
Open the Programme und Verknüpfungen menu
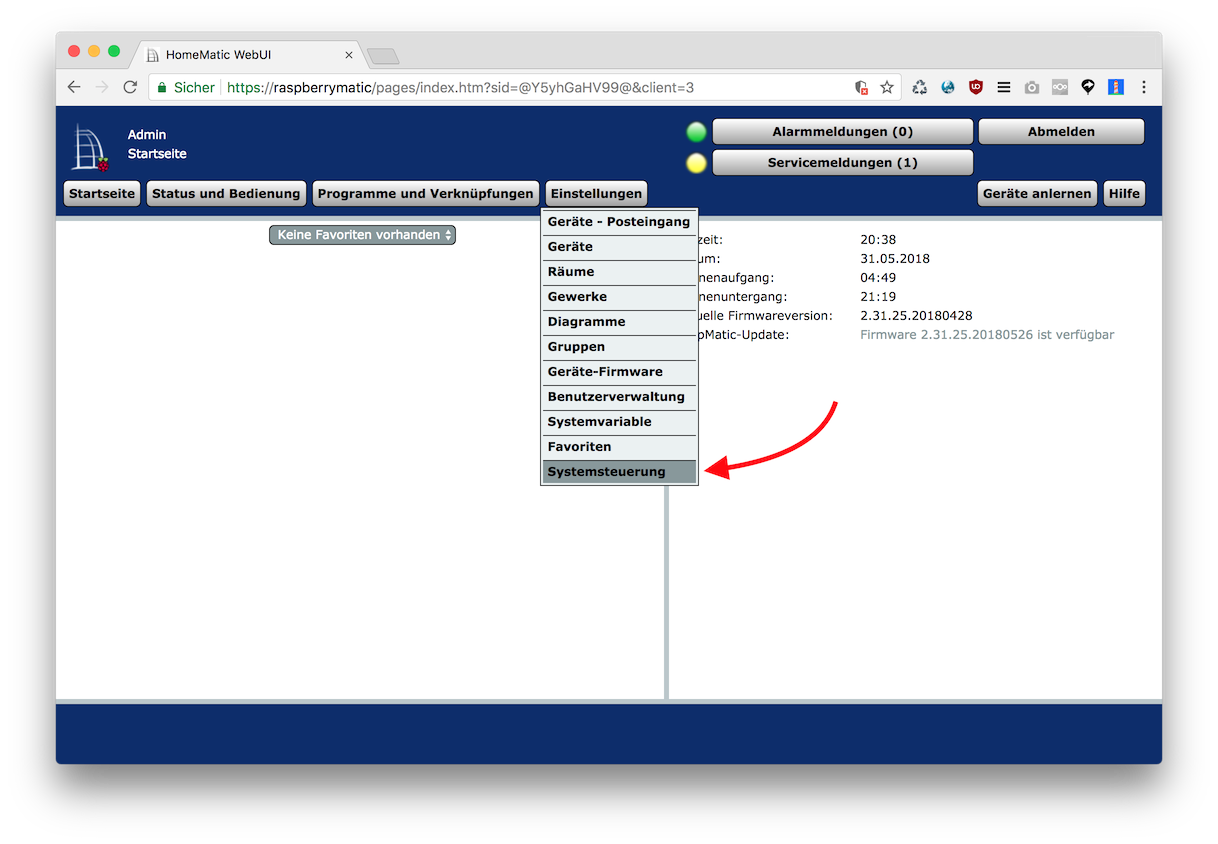coord(425,194)
